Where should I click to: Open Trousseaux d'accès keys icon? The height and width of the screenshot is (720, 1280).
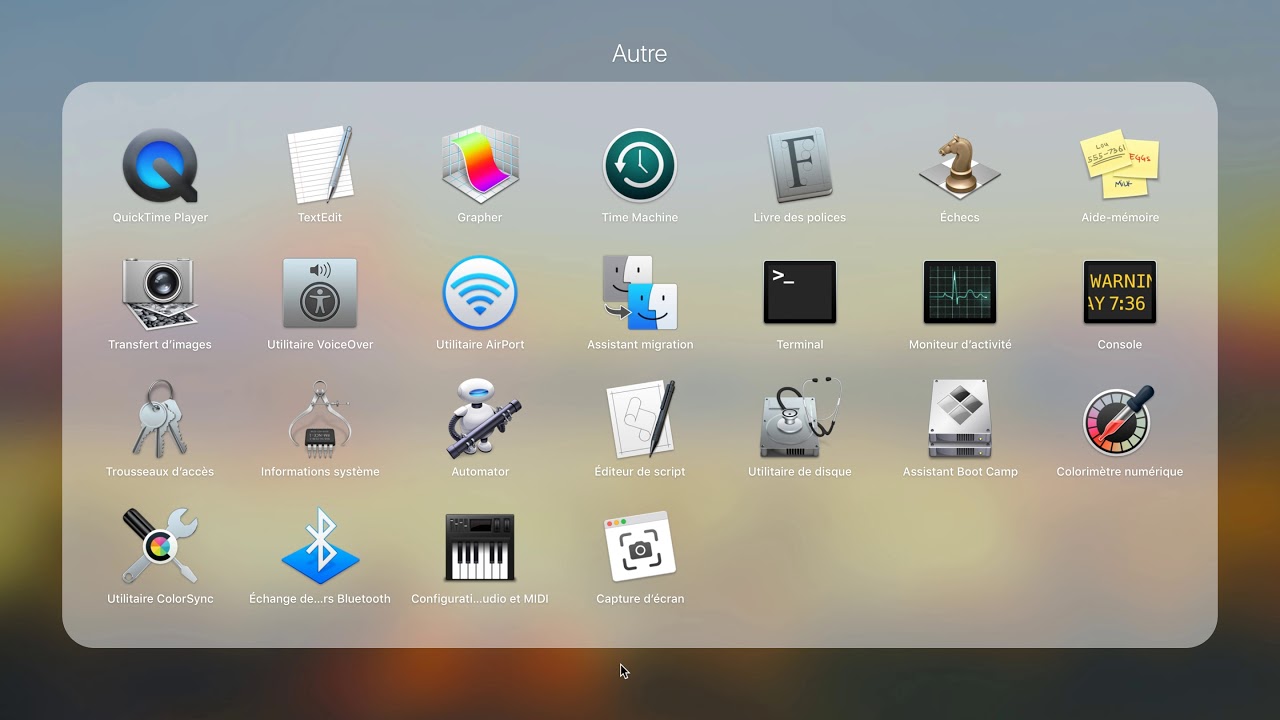pos(160,419)
